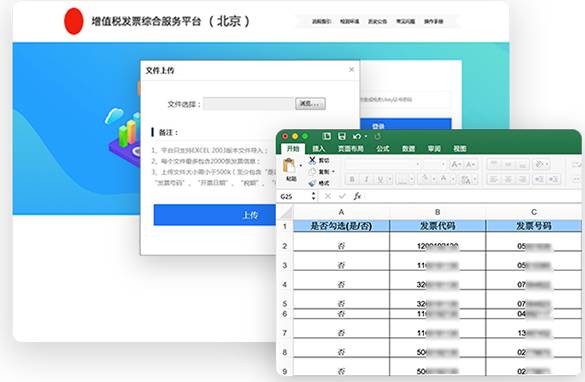Align text right in the ribbon
The image size is (585, 382).
pos(522,179)
